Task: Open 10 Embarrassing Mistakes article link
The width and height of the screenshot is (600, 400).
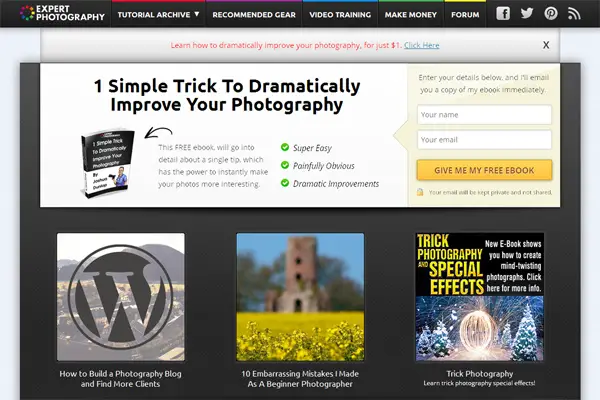Action: pos(300,379)
